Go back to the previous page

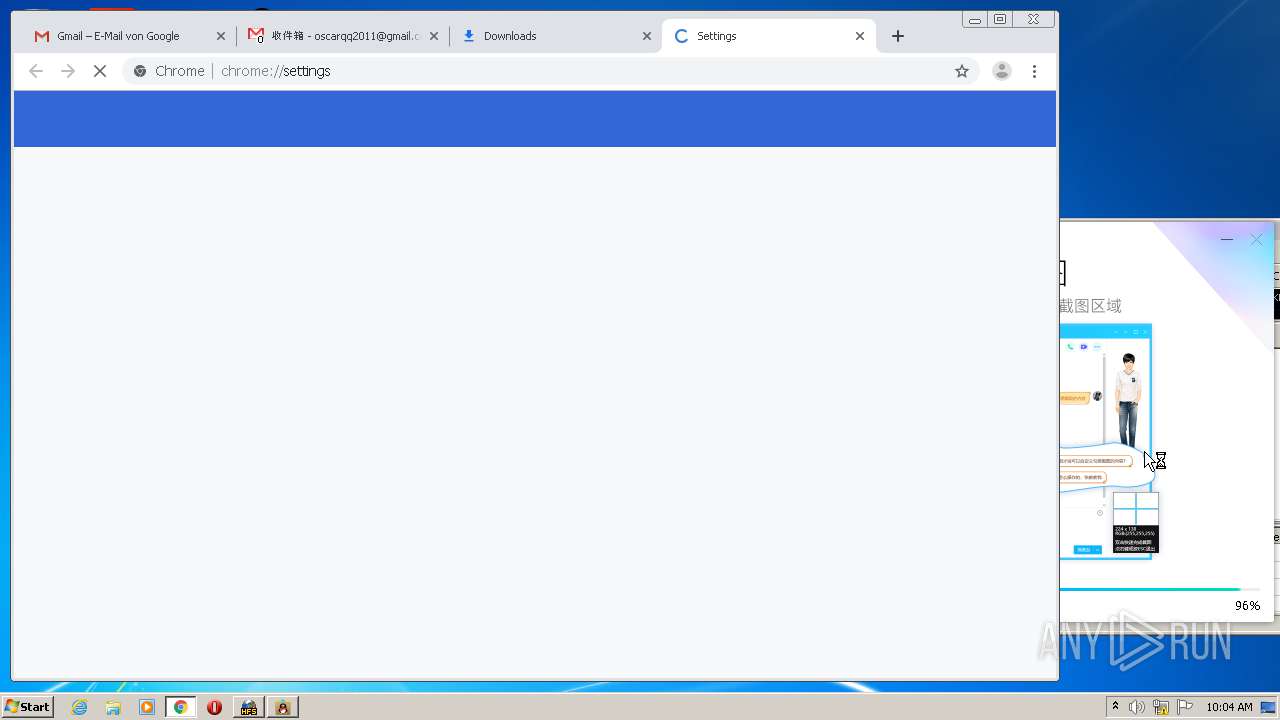click(x=36, y=71)
